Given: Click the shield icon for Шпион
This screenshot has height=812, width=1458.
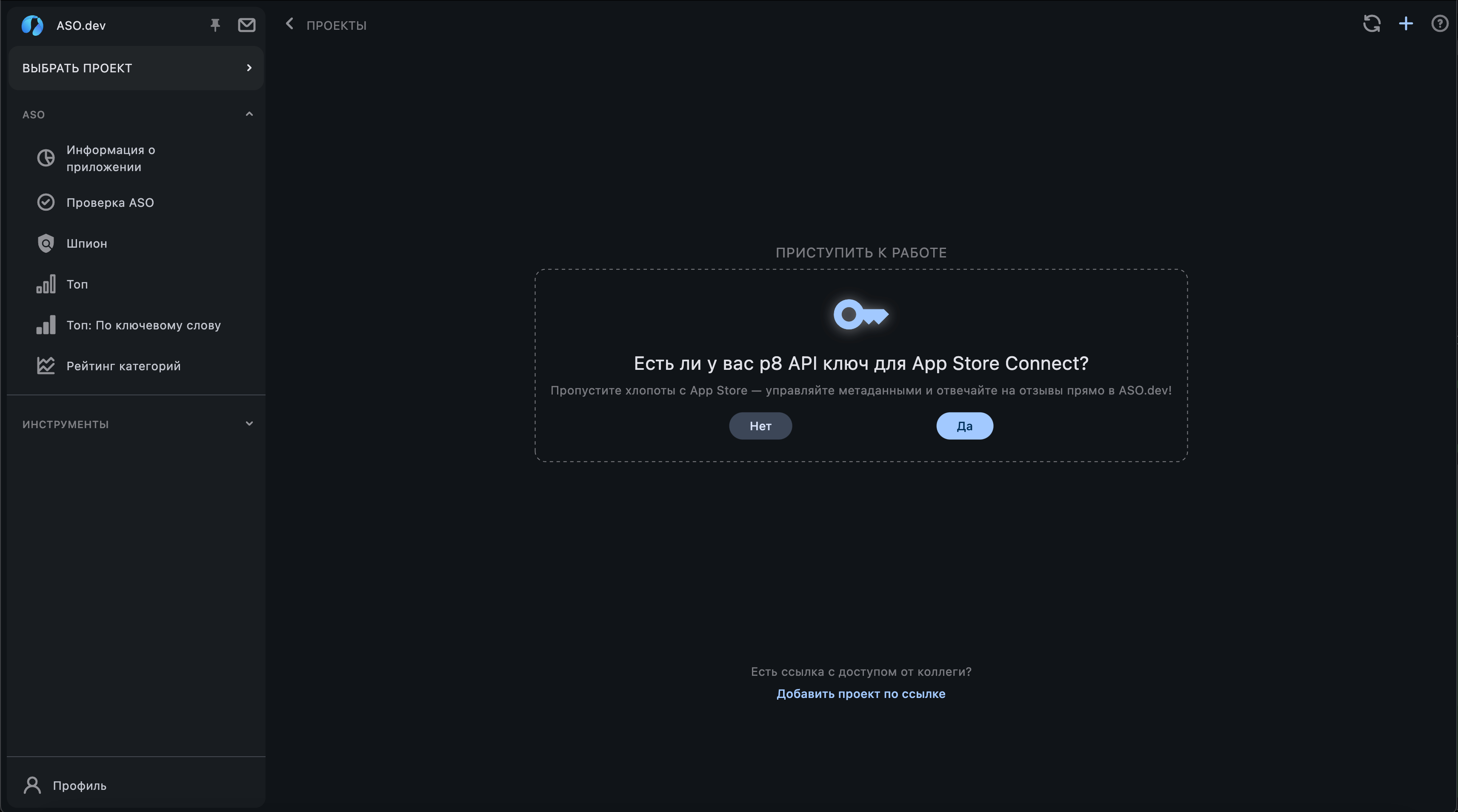Looking at the screenshot, I should [x=46, y=243].
